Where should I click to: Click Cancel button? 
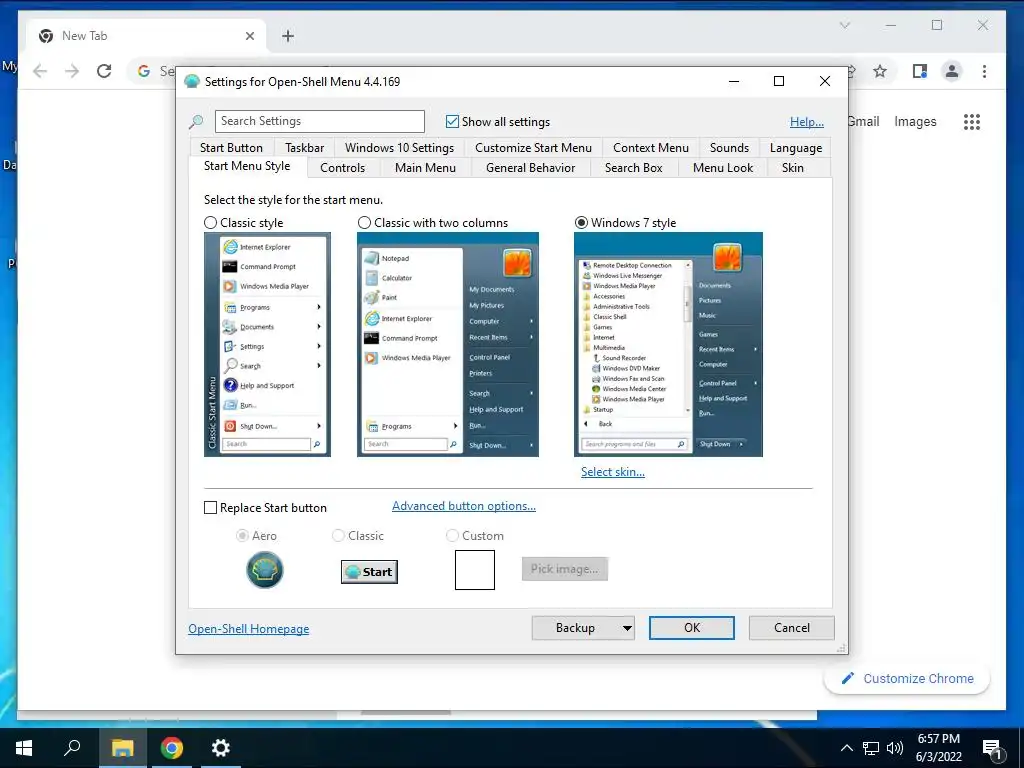pos(792,628)
